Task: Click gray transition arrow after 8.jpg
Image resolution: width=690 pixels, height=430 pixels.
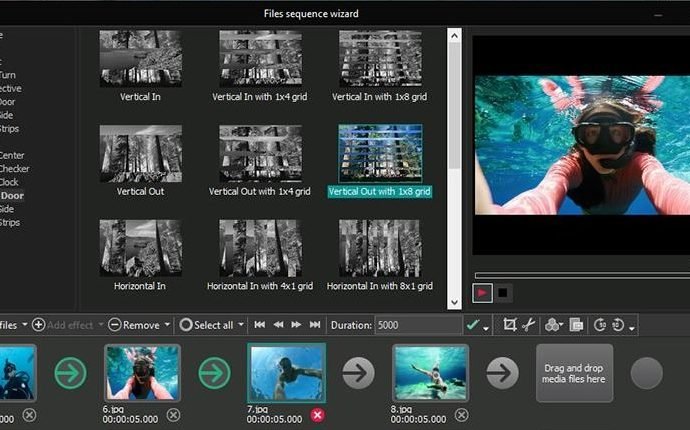Action: point(502,373)
